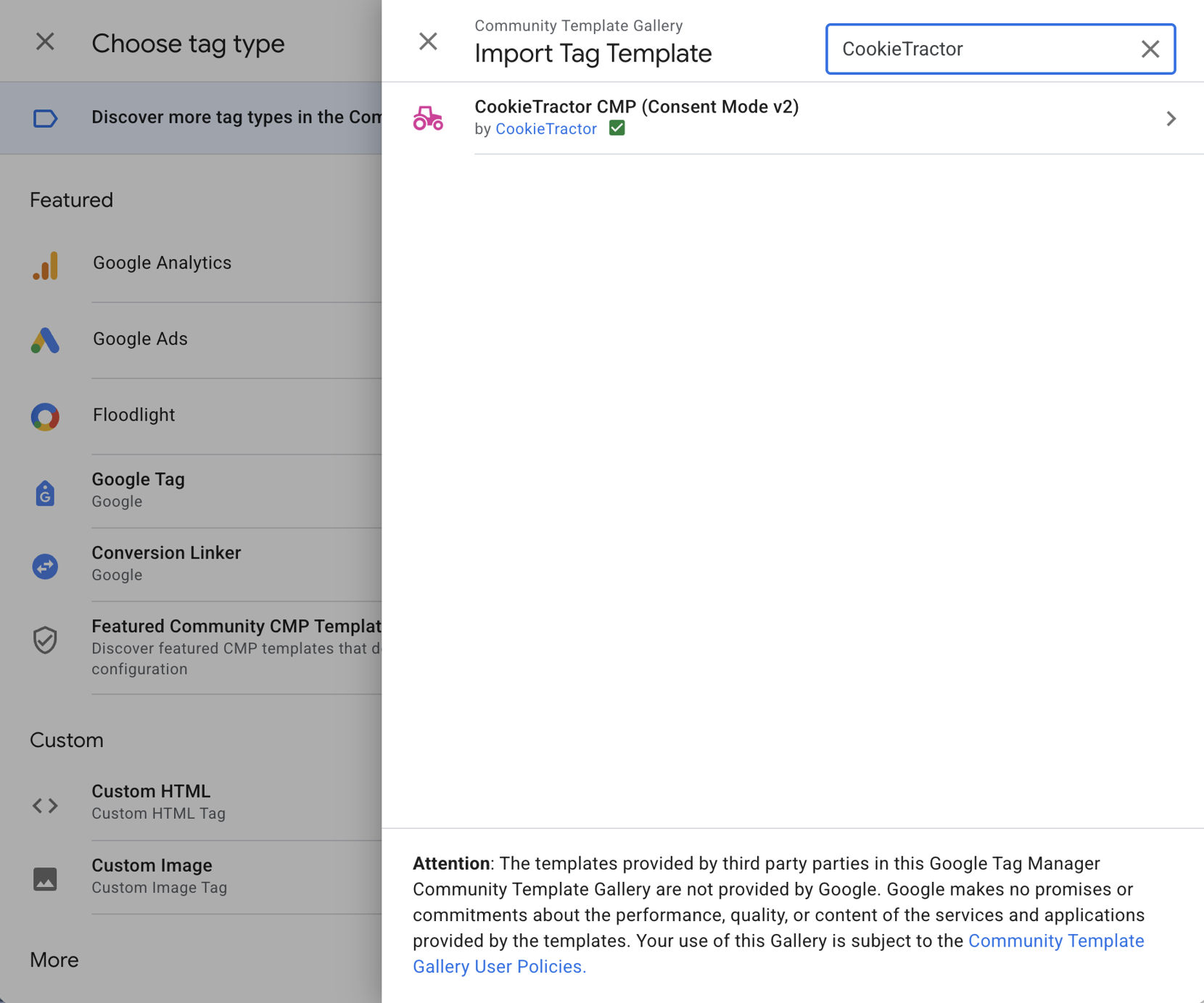Viewport: 1204px width, 1003px height.
Task: Click the Floodlight ring icon
Action: point(45,416)
